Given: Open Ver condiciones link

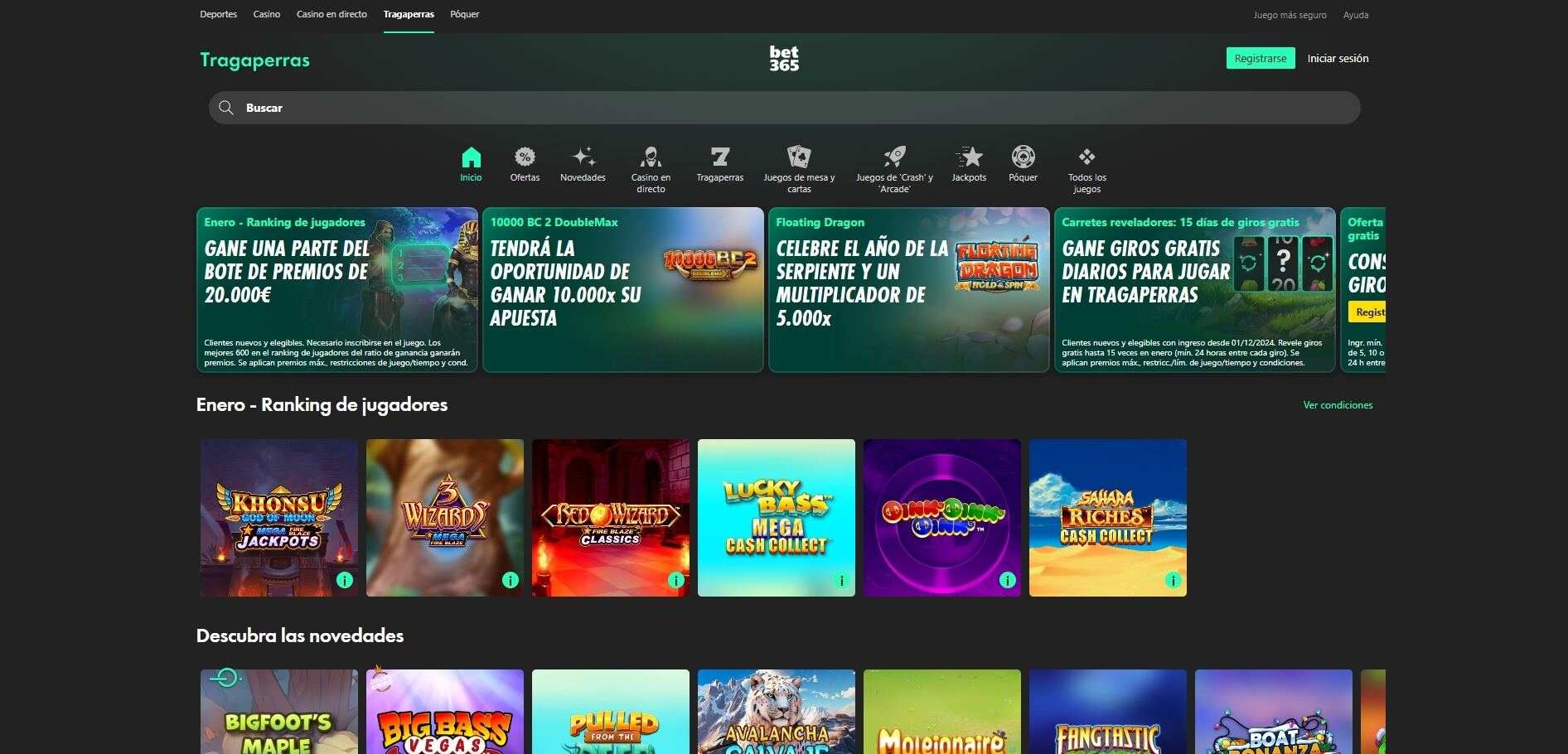Looking at the screenshot, I should [x=1338, y=405].
